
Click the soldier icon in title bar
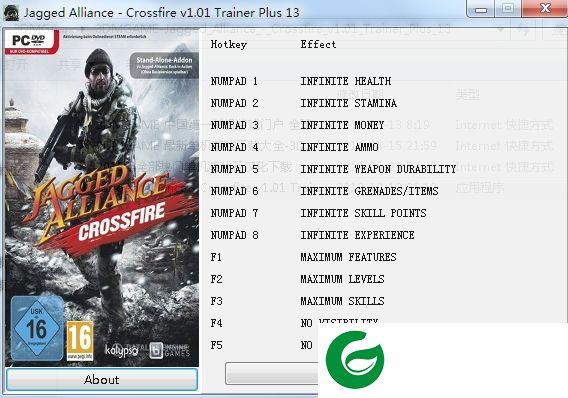11,13
